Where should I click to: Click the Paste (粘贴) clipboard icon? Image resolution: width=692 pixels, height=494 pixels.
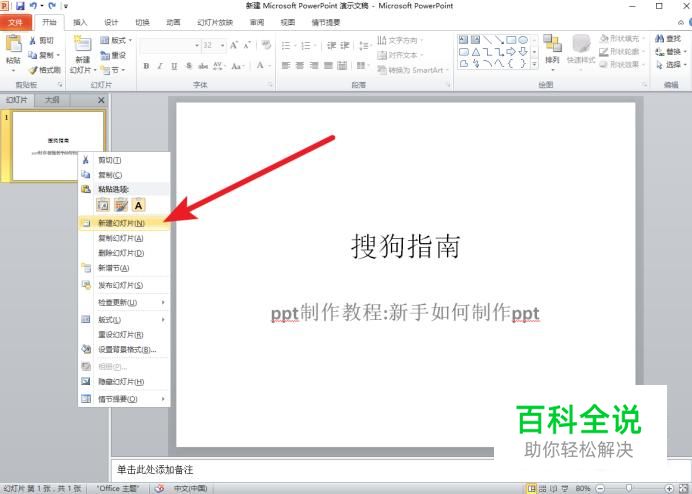[x=13, y=43]
